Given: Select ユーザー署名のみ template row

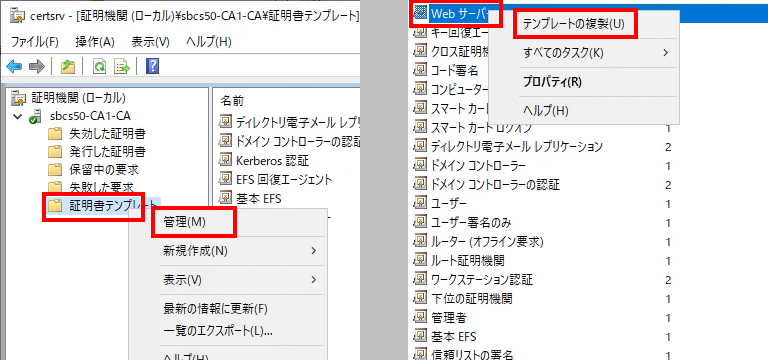Looking at the screenshot, I should pyautogui.click(x=471, y=222).
